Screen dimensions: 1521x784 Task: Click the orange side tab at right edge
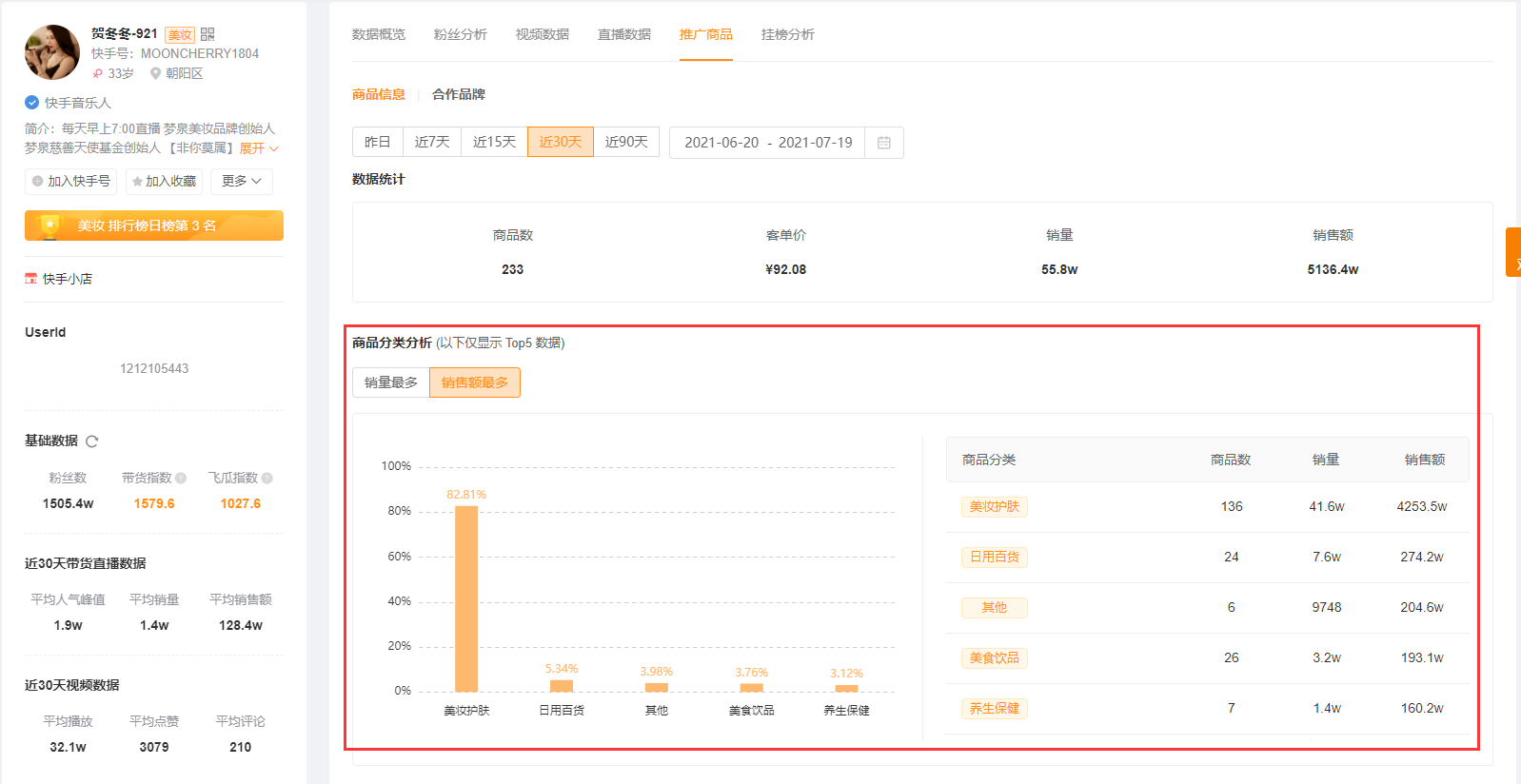click(x=1513, y=252)
